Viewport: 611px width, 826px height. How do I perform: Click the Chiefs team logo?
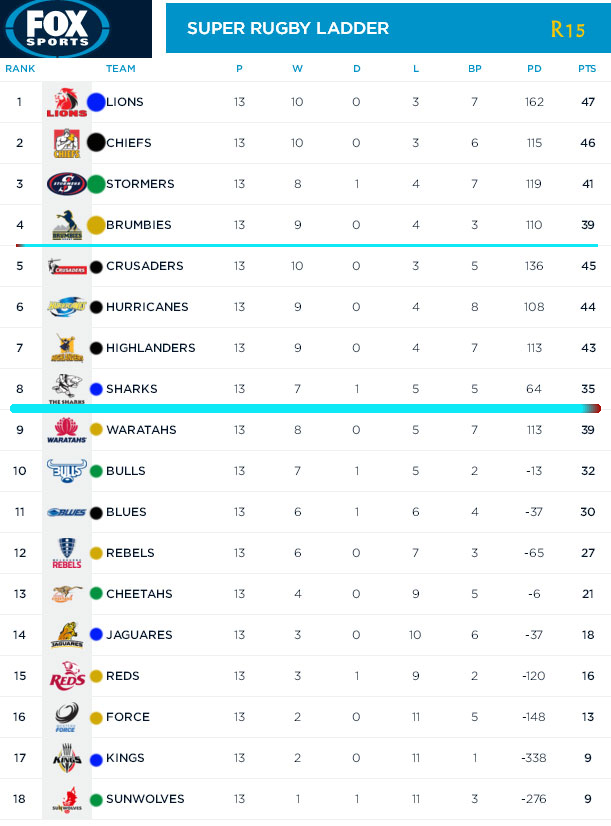(x=66, y=143)
